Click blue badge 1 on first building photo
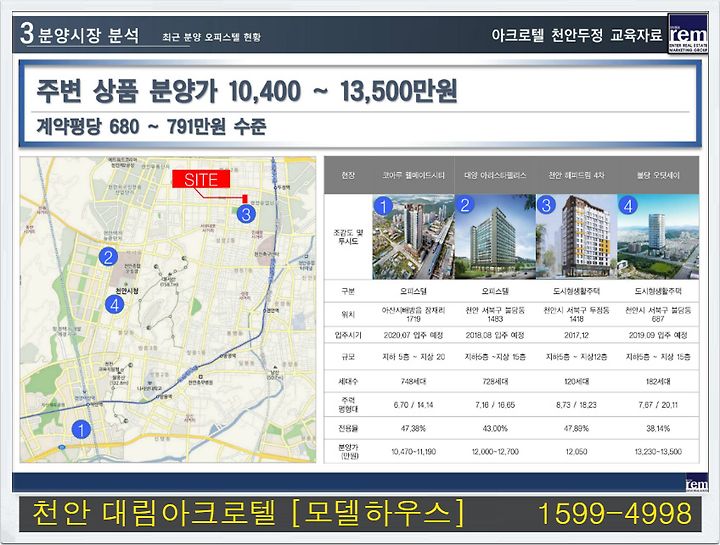This screenshot has width=720, height=545. point(382,206)
